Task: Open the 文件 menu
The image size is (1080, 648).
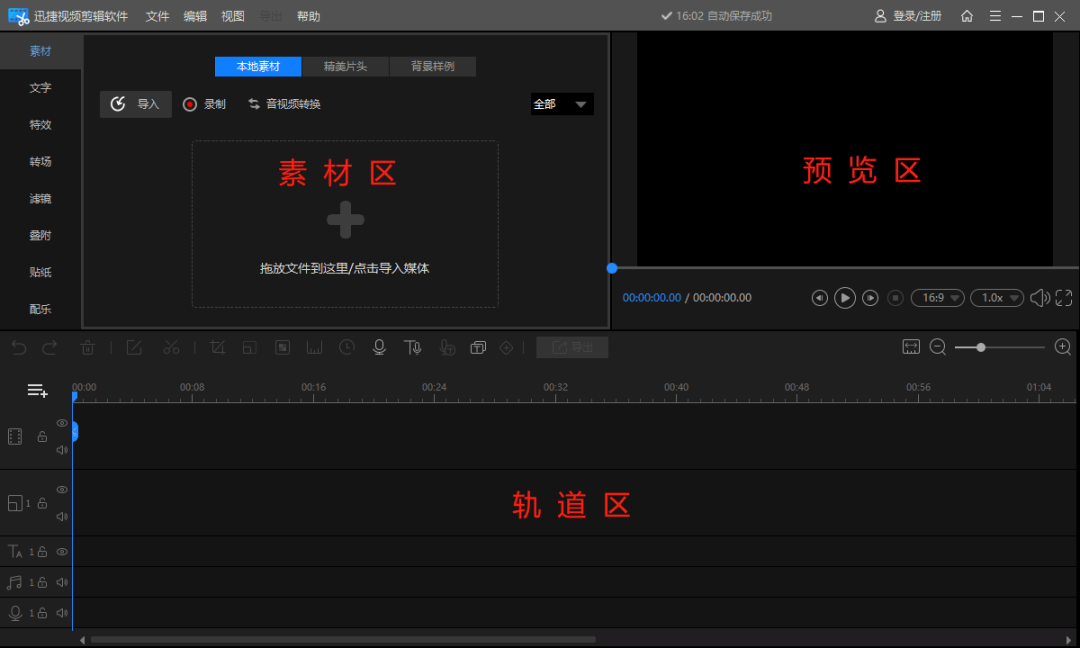Action: click(157, 16)
